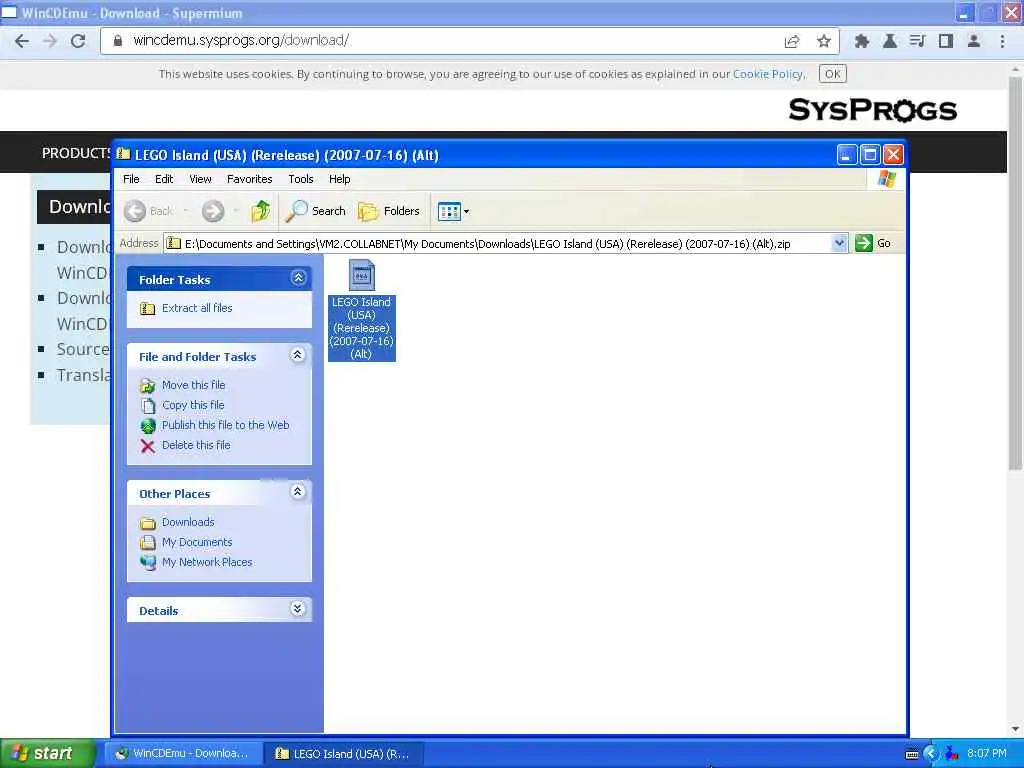Click the tray expand arrow icon
This screenshot has width=1024, height=768.
[x=931, y=754]
